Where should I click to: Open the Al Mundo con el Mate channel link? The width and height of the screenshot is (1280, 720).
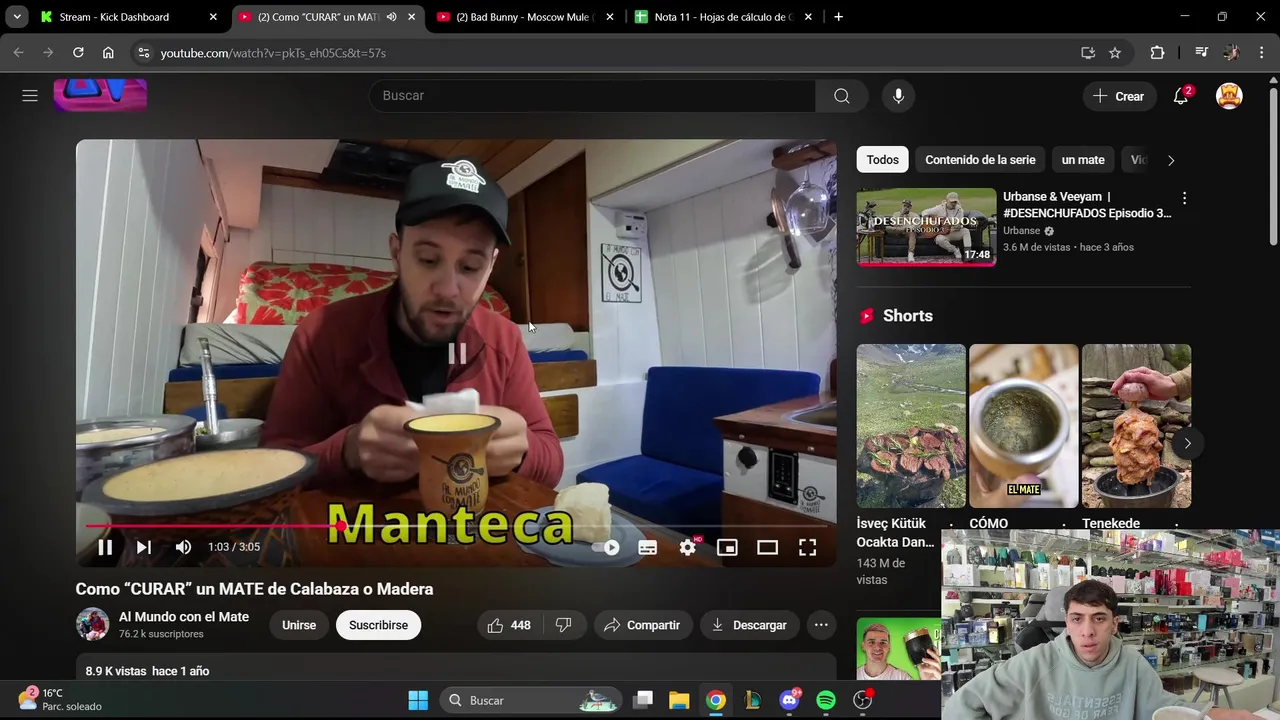[184, 617]
